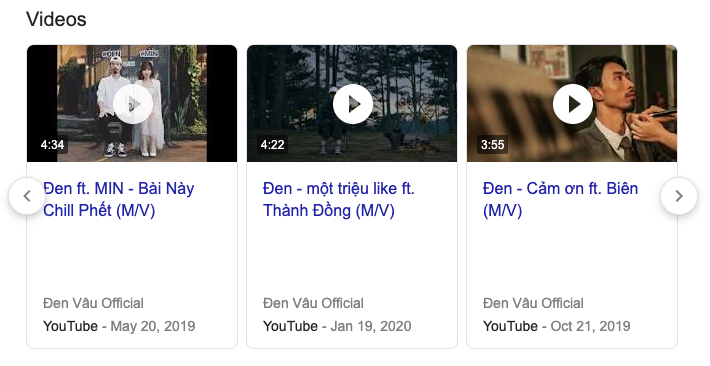Image resolution: width=710 pixels, height=366 pixels.
Task: Click Đen Vâu Official under third video
Action: [x=533, y=303]
